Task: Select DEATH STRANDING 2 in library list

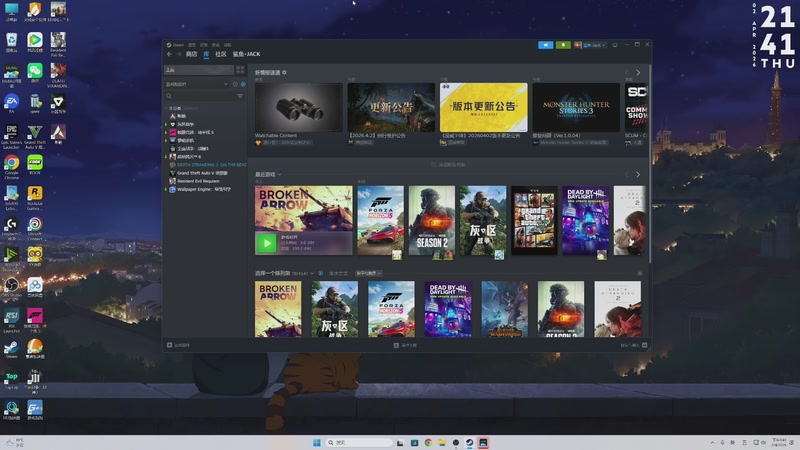Action: click(x=208, y=165)
